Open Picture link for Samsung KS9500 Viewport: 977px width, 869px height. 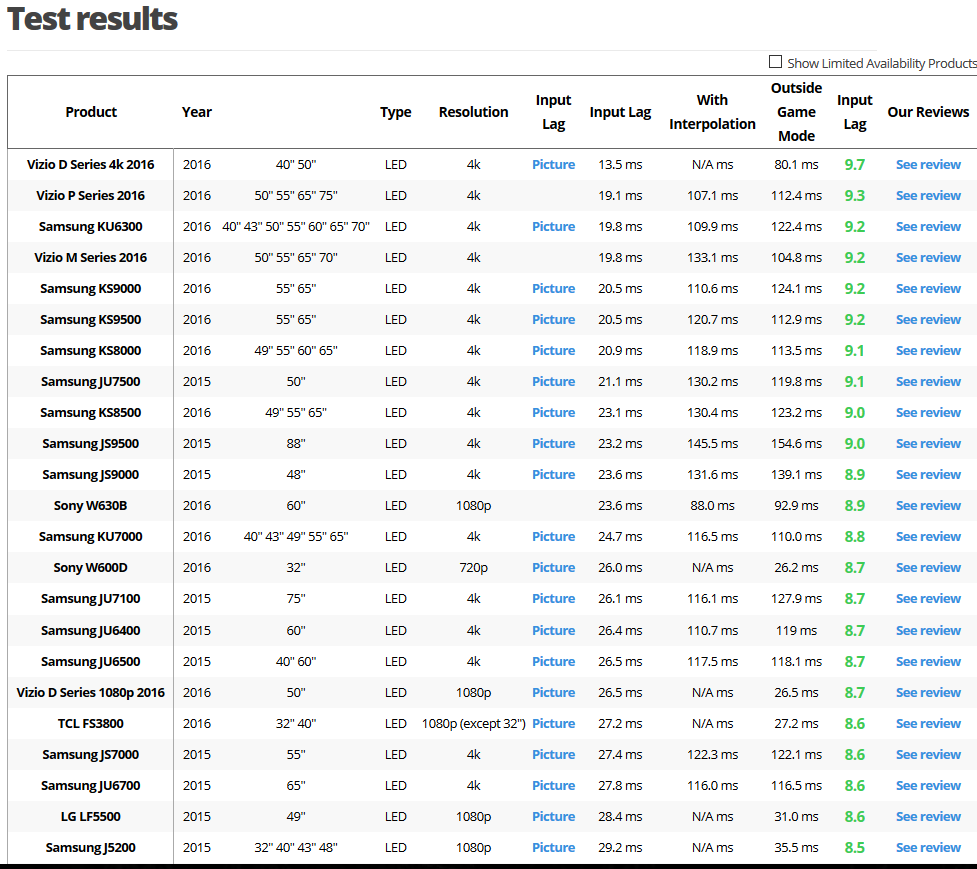coord(553,320)
